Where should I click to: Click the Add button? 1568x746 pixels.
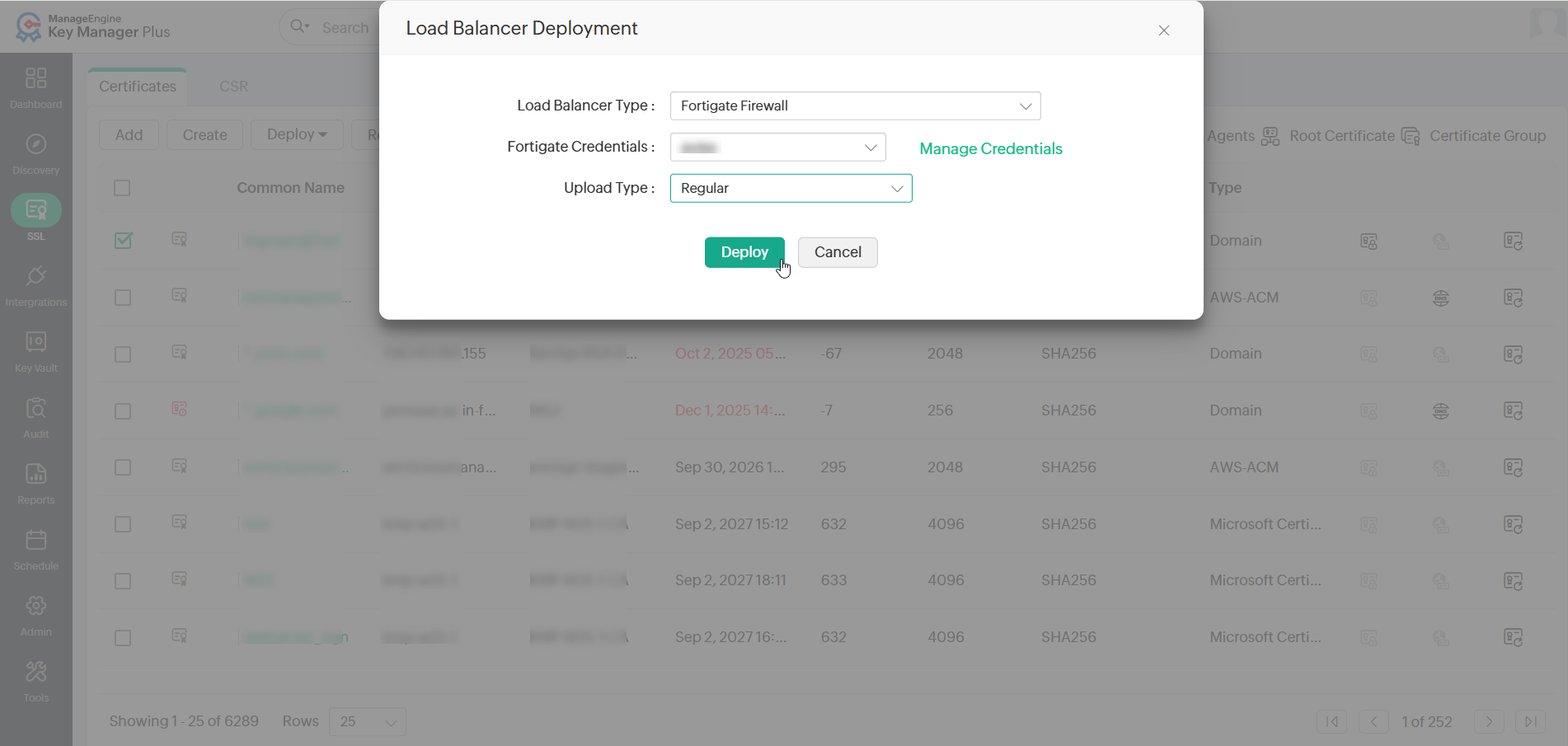pyautogui.click(x=129, y=134)
